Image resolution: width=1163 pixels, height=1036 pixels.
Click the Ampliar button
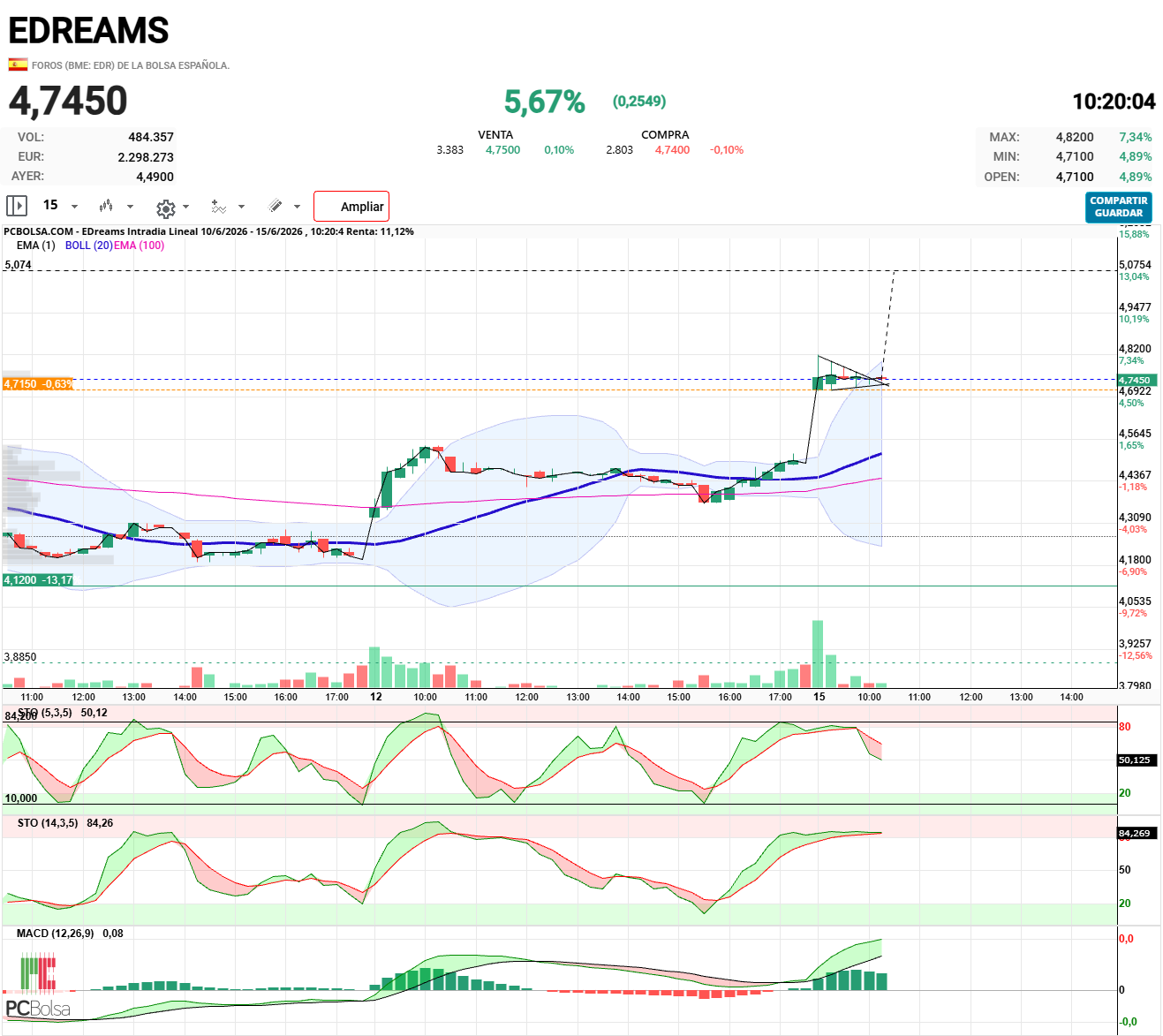point(351,207)
